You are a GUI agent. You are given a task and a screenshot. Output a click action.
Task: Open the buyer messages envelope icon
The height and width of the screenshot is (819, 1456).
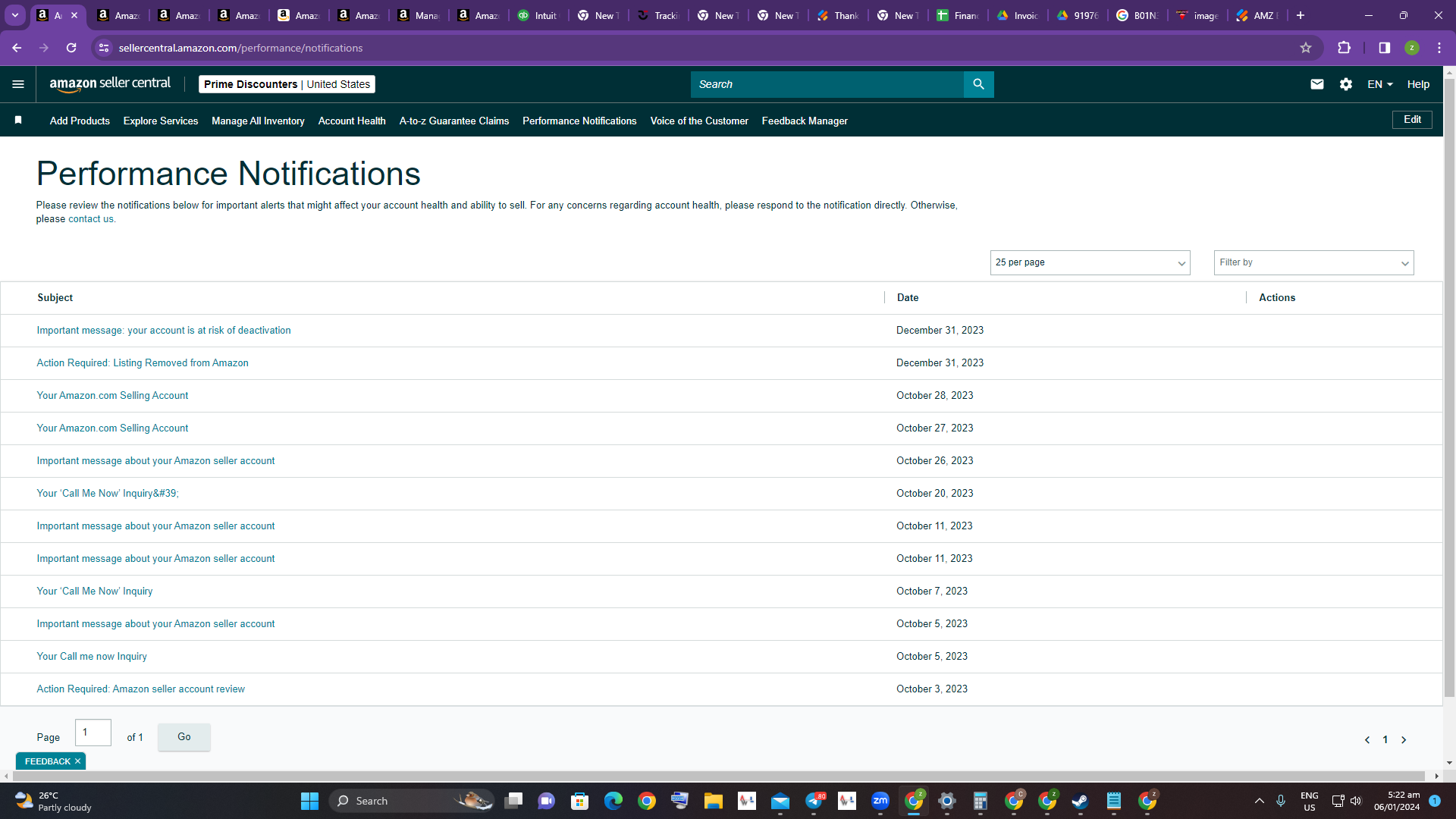coord(1317,84)
